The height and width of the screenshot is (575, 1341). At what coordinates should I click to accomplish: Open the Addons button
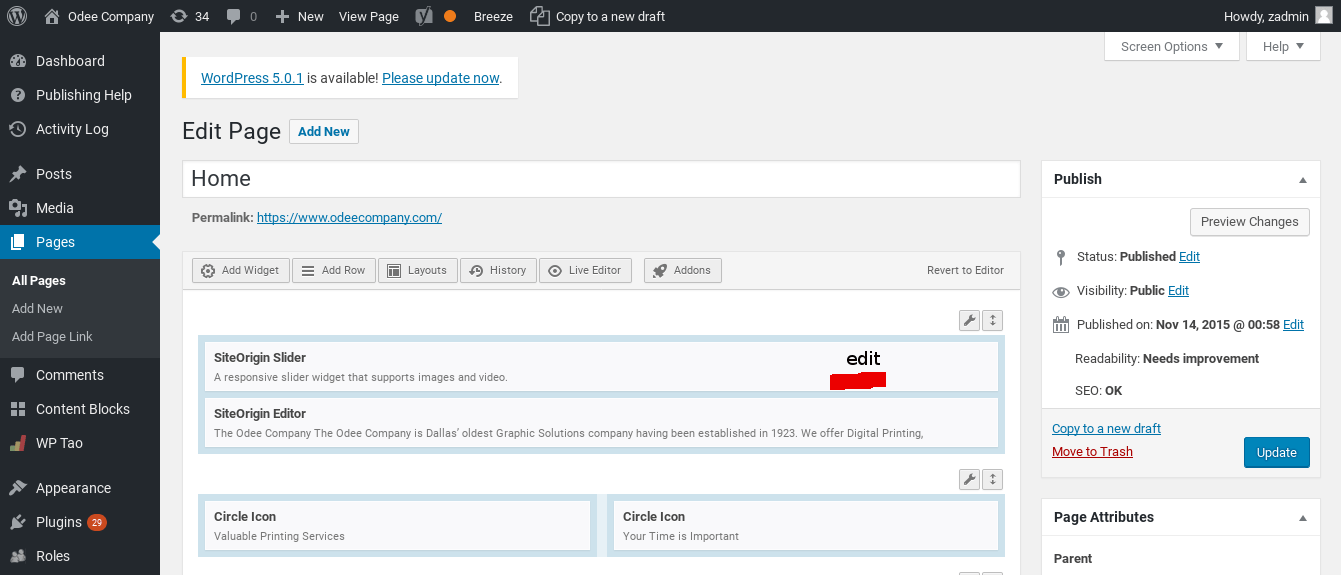(682, 270)
